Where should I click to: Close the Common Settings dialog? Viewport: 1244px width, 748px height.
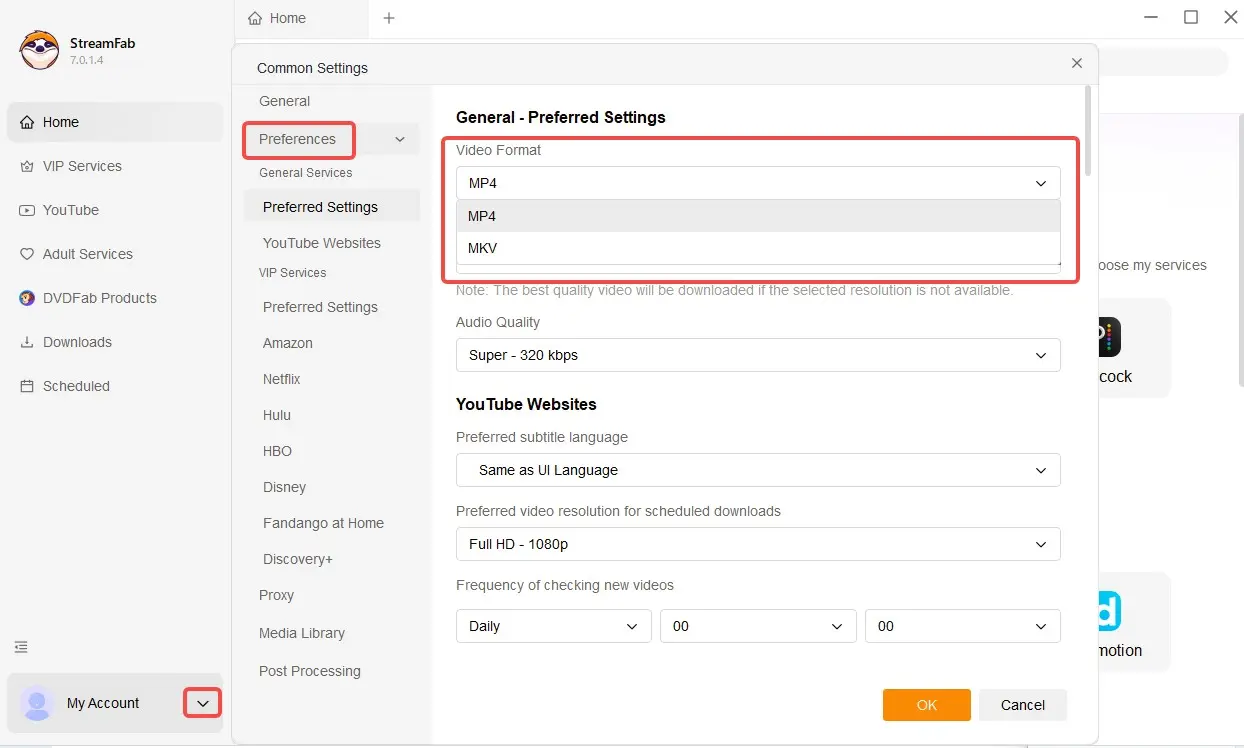pos(1076,62)
